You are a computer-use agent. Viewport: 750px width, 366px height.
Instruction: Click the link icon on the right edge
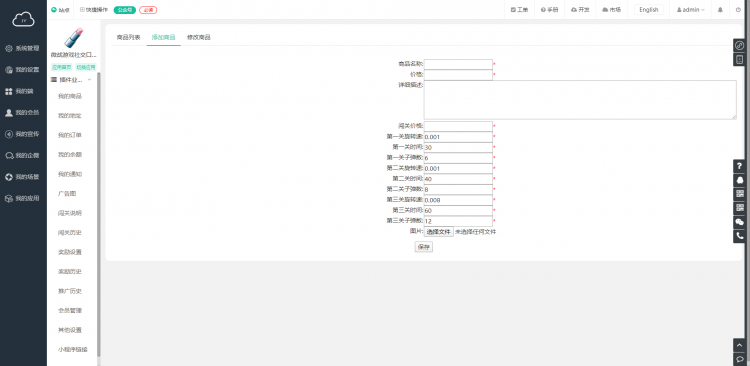(739, 45)
